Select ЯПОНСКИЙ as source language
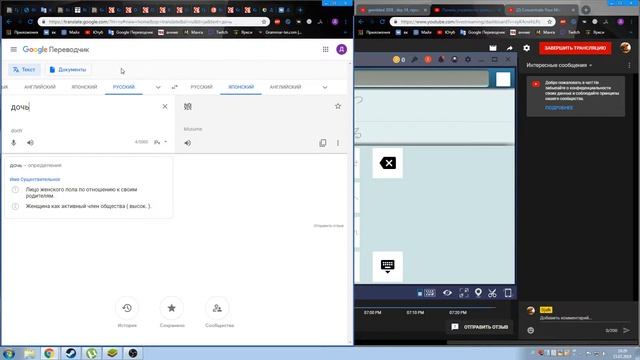Screen dimensions: 640x360 pos(84,87)
